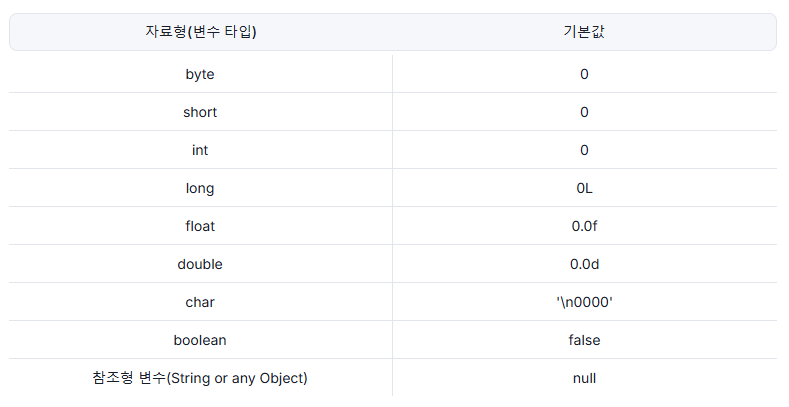789x407 pixels.
Task: Click the float type cell
Action: pyautogui.click(x=200, y=226)
